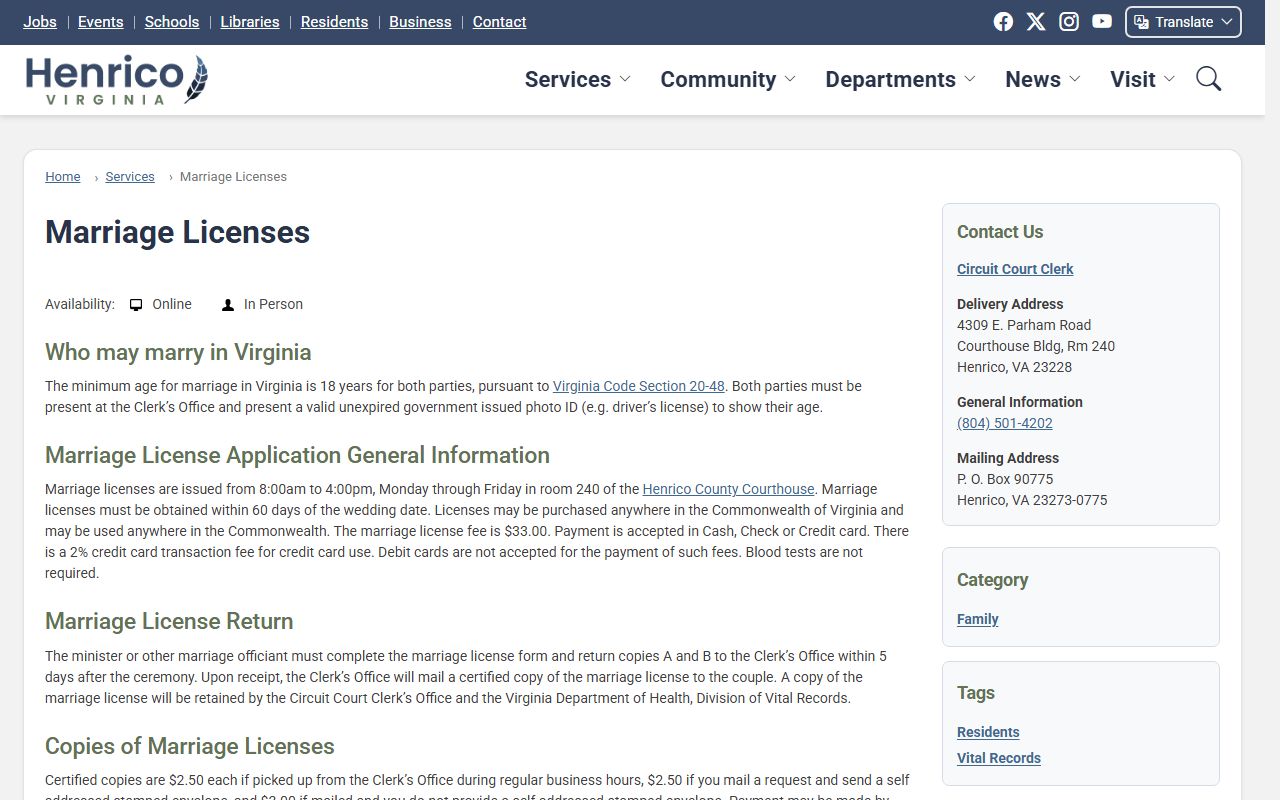
Task: Click the '4309 E. Parham Road' address line
Action: coord(1024,325)
